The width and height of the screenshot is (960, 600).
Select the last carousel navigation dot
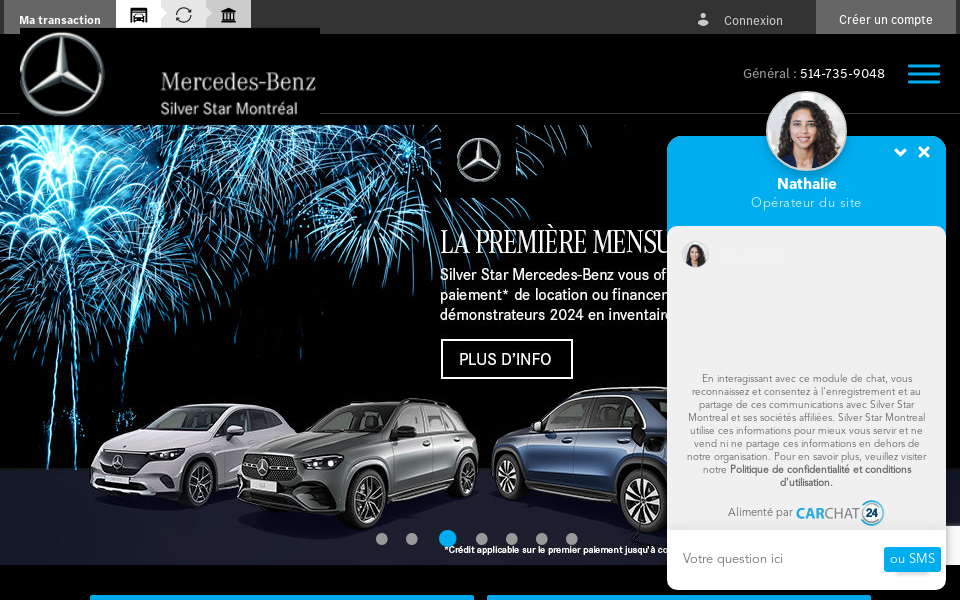tap(571, 538)
